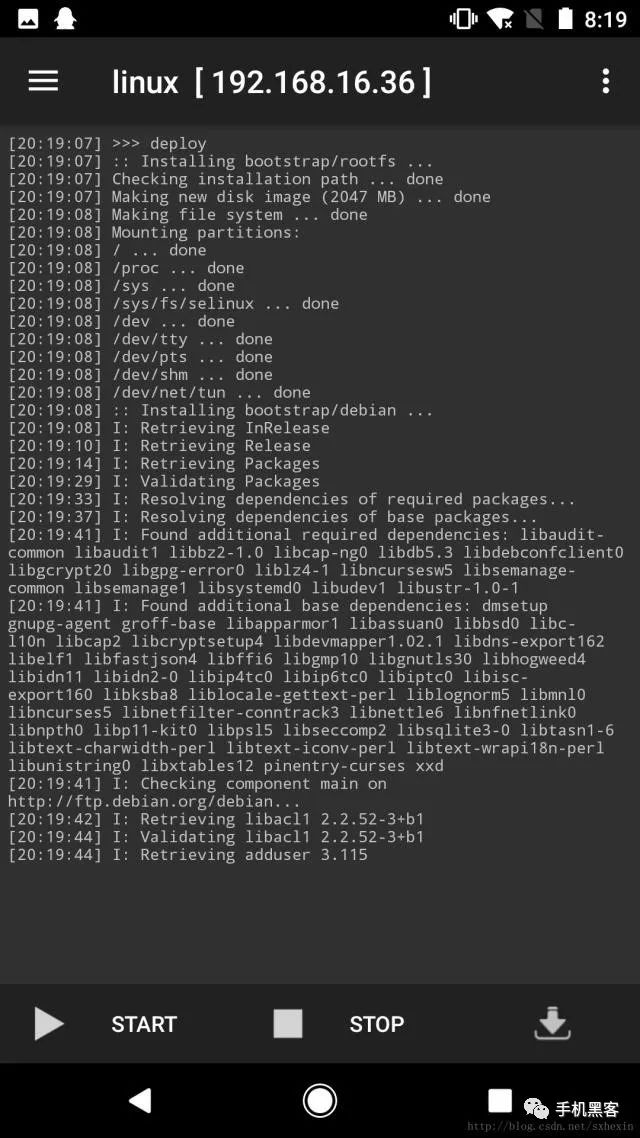The height and width of the screenshot is (1138, 640).
Task: Tap the Android back navigation button
Action: 139,1101
